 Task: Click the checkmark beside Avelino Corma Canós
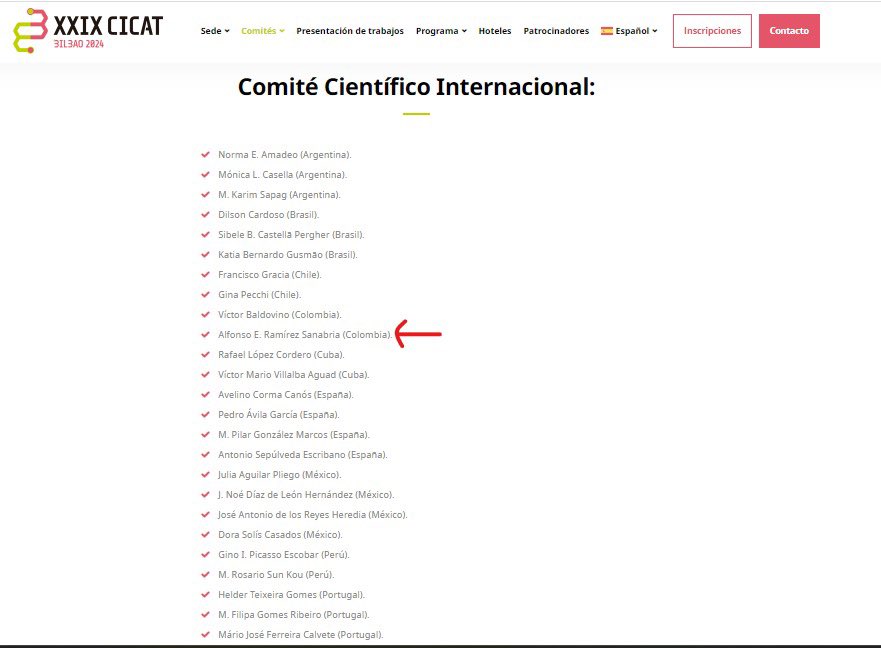click(x=205, y=394)
